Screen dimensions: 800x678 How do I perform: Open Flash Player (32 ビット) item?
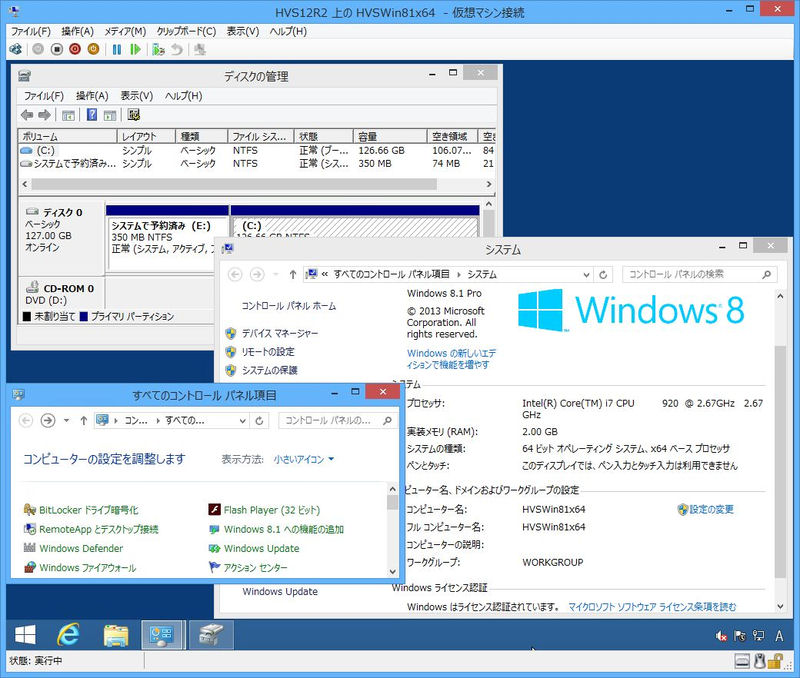click(x=272, y=510)
